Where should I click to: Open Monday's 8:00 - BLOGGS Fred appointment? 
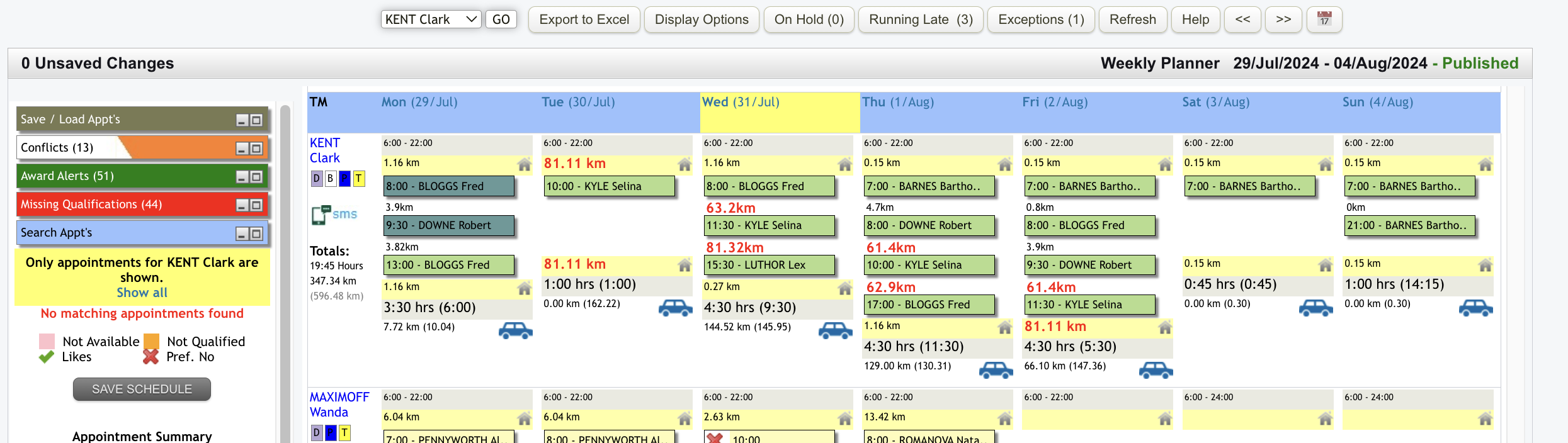point(449,186)
